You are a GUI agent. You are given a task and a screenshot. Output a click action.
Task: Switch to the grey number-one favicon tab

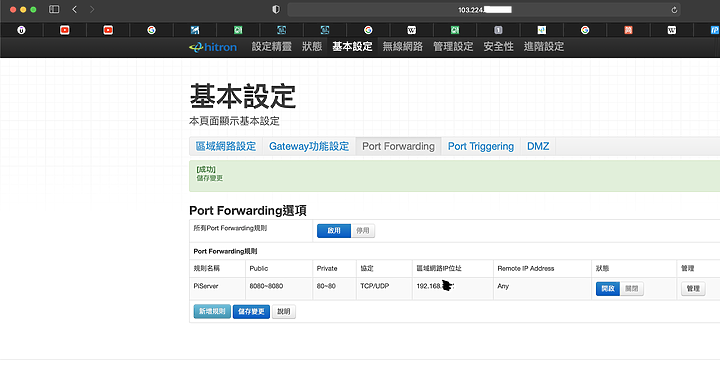tap(498, 30)
